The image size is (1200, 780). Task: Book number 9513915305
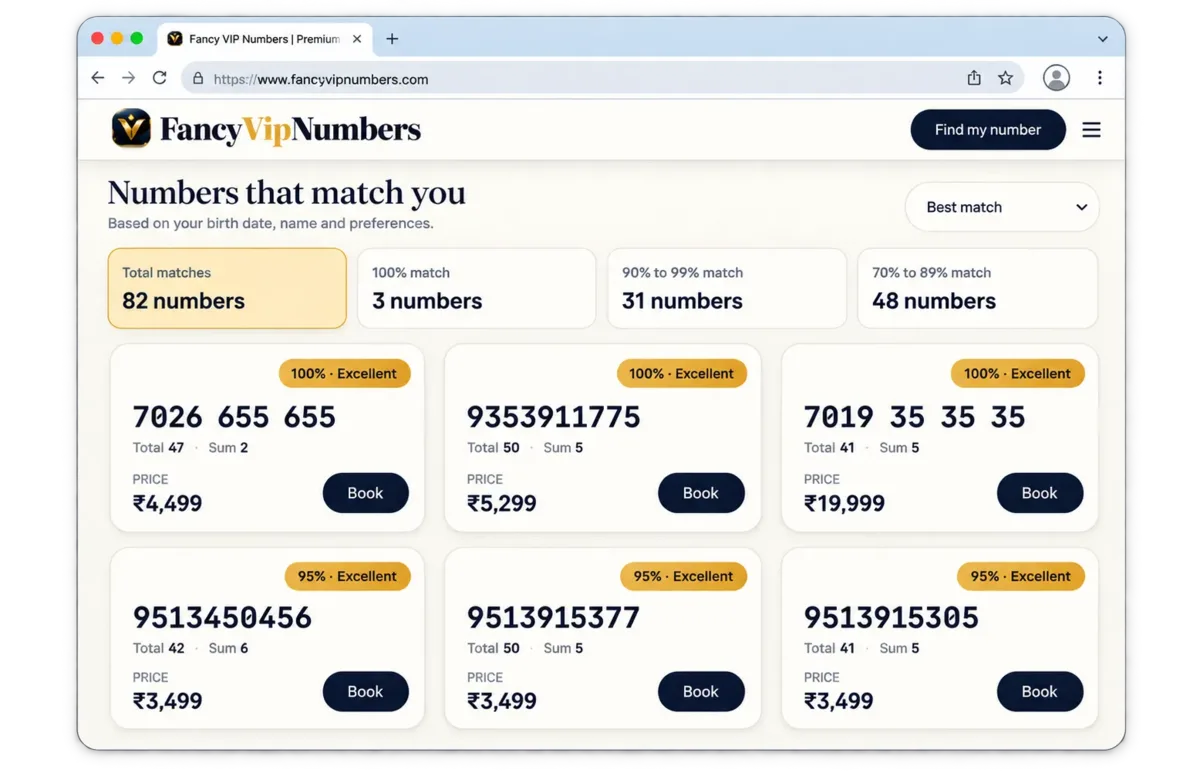[x=1040, y=692]
